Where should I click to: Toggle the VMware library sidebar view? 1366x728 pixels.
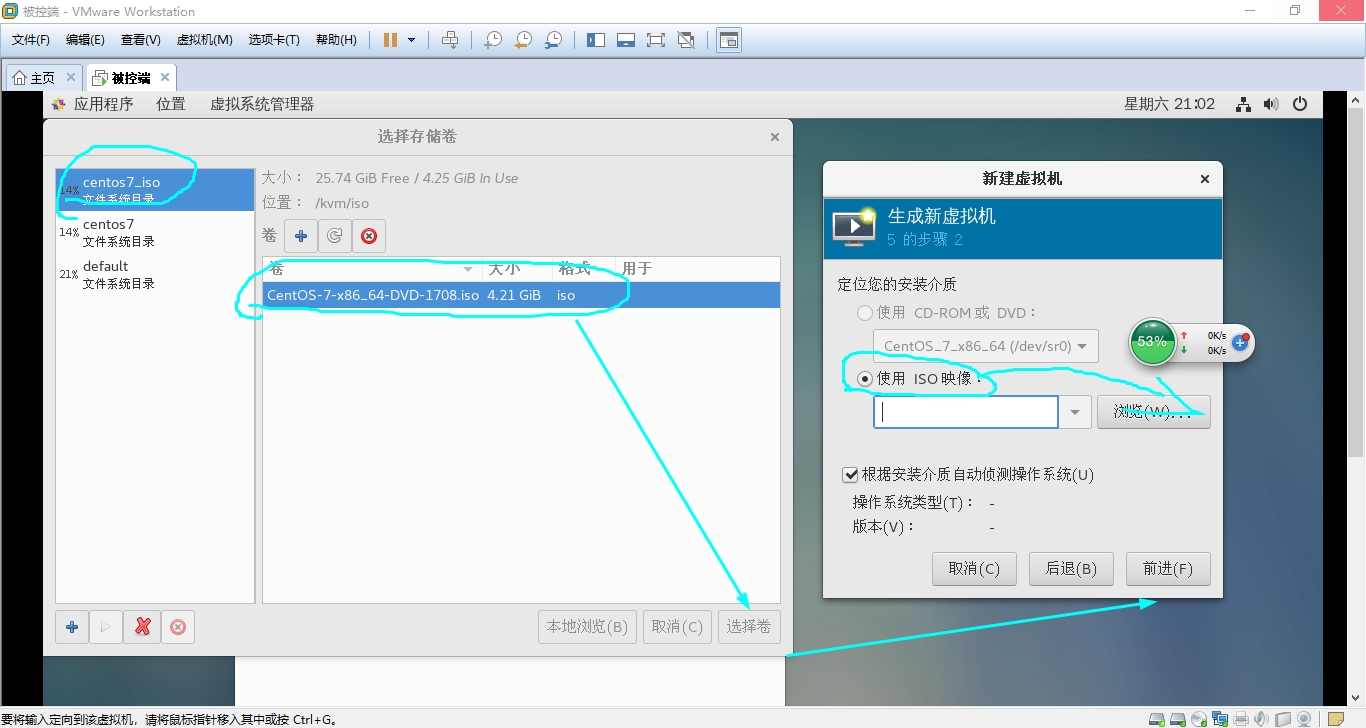click(596, 40)
